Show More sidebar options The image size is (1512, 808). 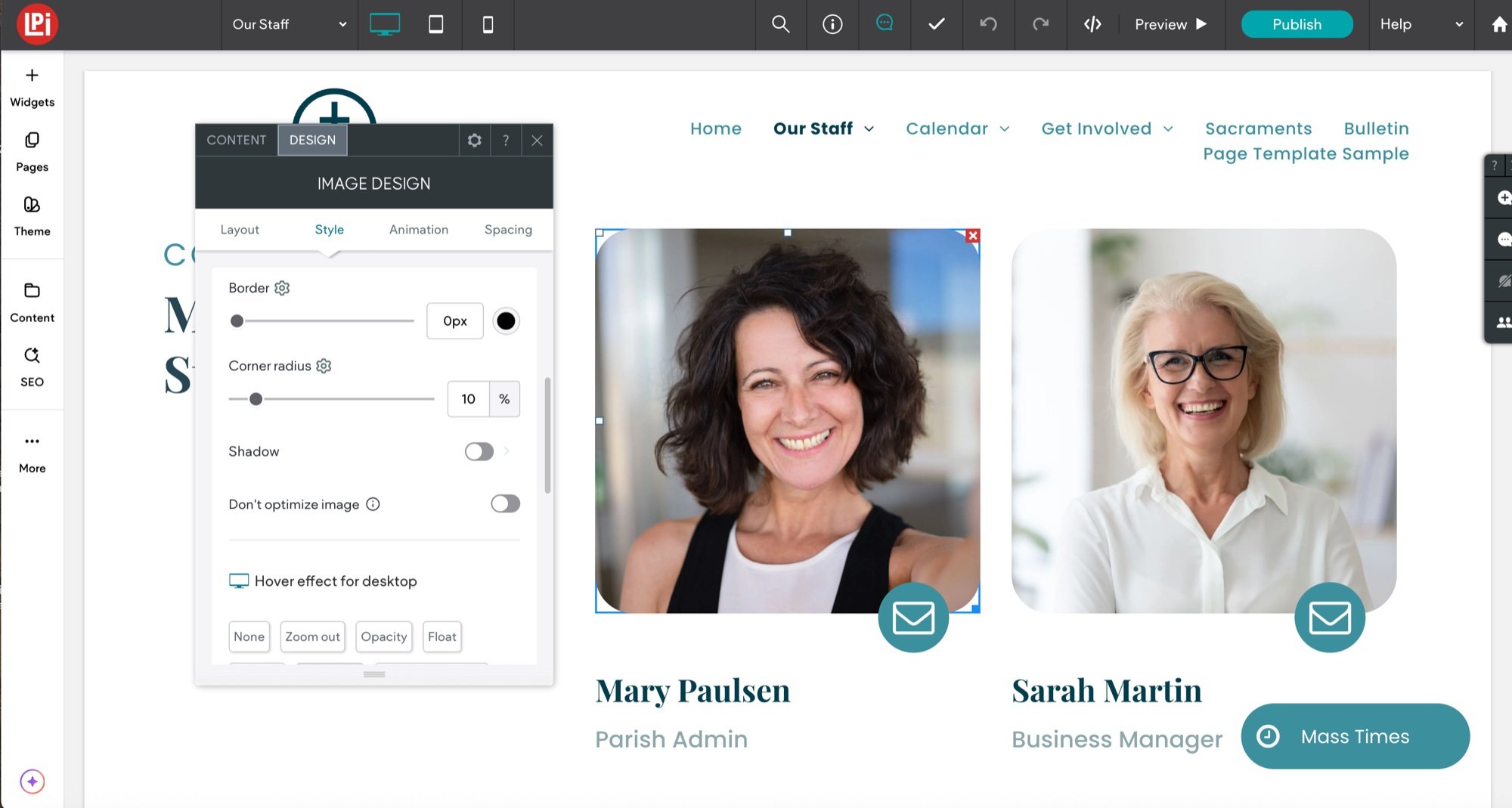coord(32,454)
